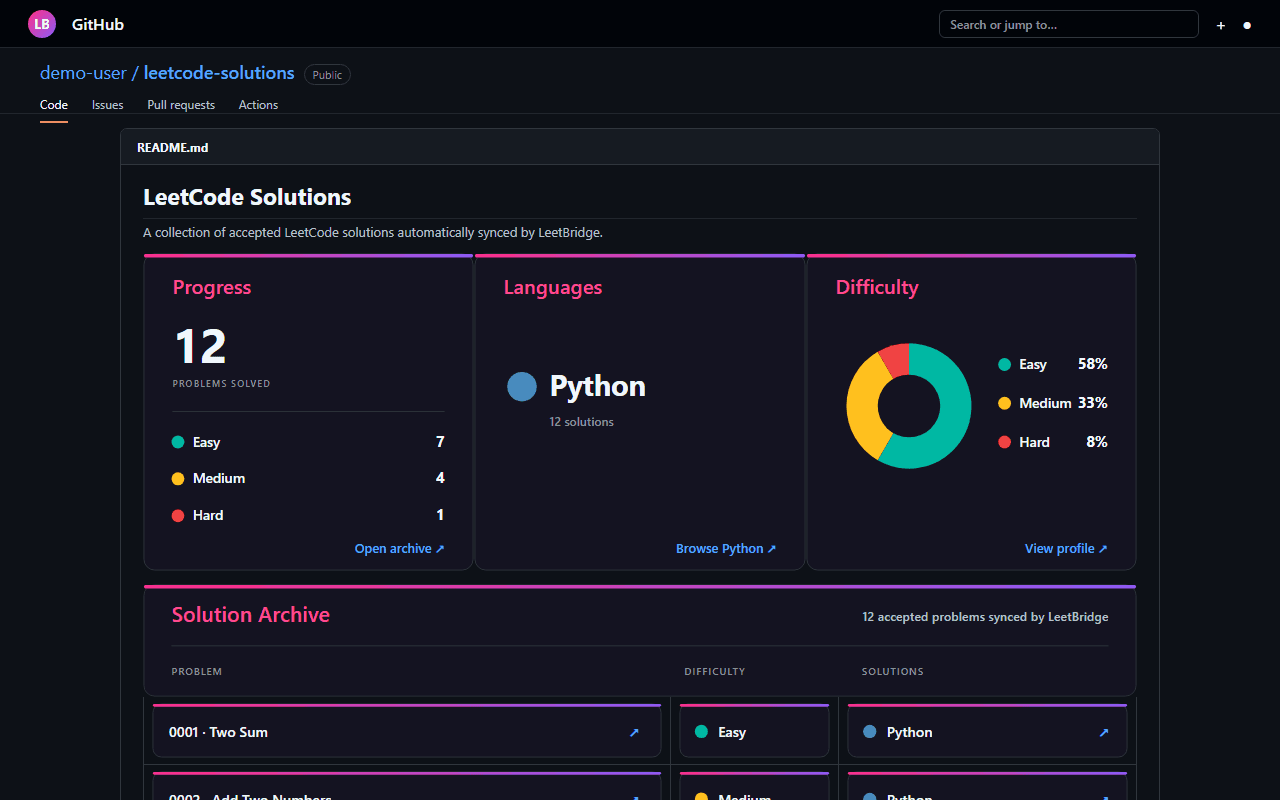Click the 12 problems solved number

click(200, 347)
